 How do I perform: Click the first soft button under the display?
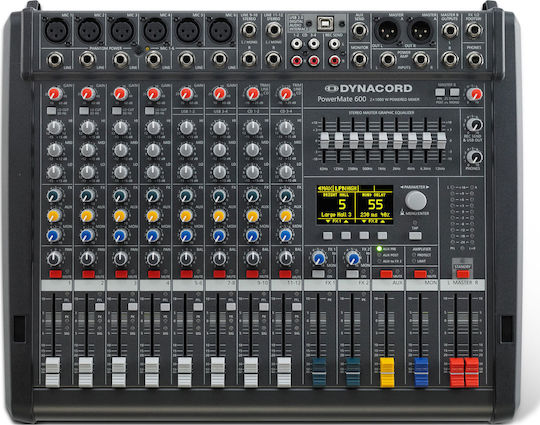[x=328, y=236]
